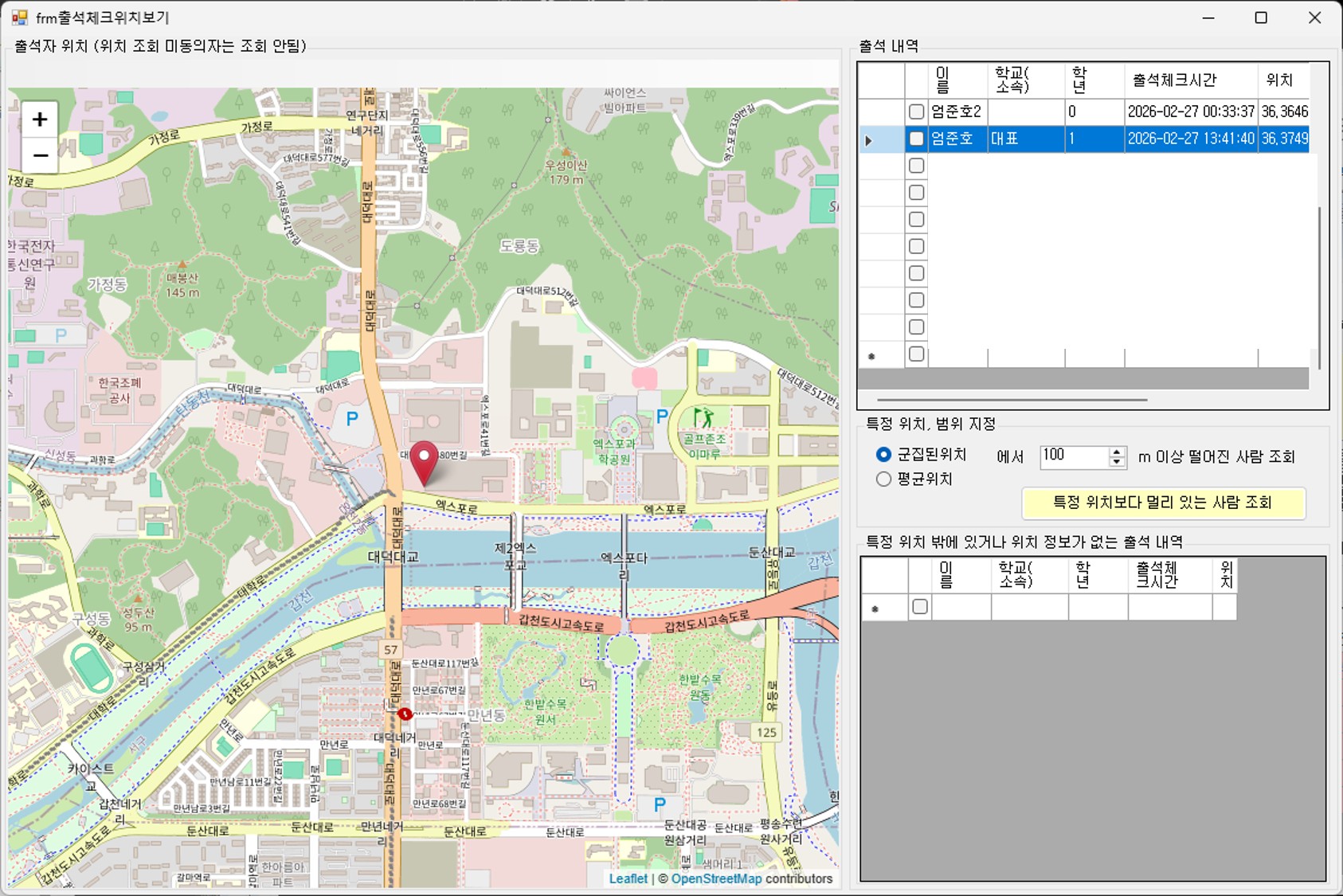Click the 학년 header in the lower grid

pos(1098,575)
